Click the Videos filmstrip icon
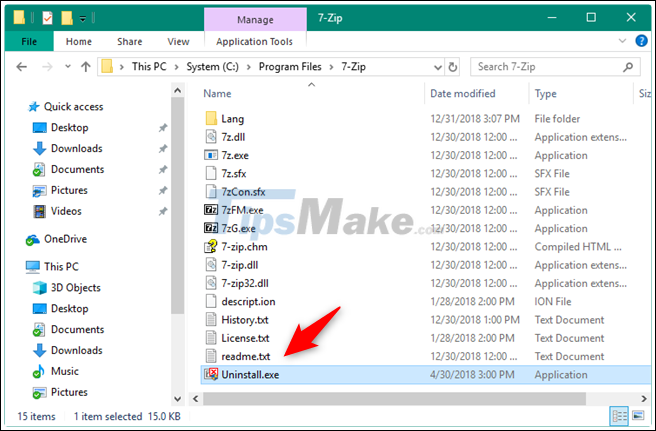The width and height of the screenshot is (656, 431). pos(40,211)
